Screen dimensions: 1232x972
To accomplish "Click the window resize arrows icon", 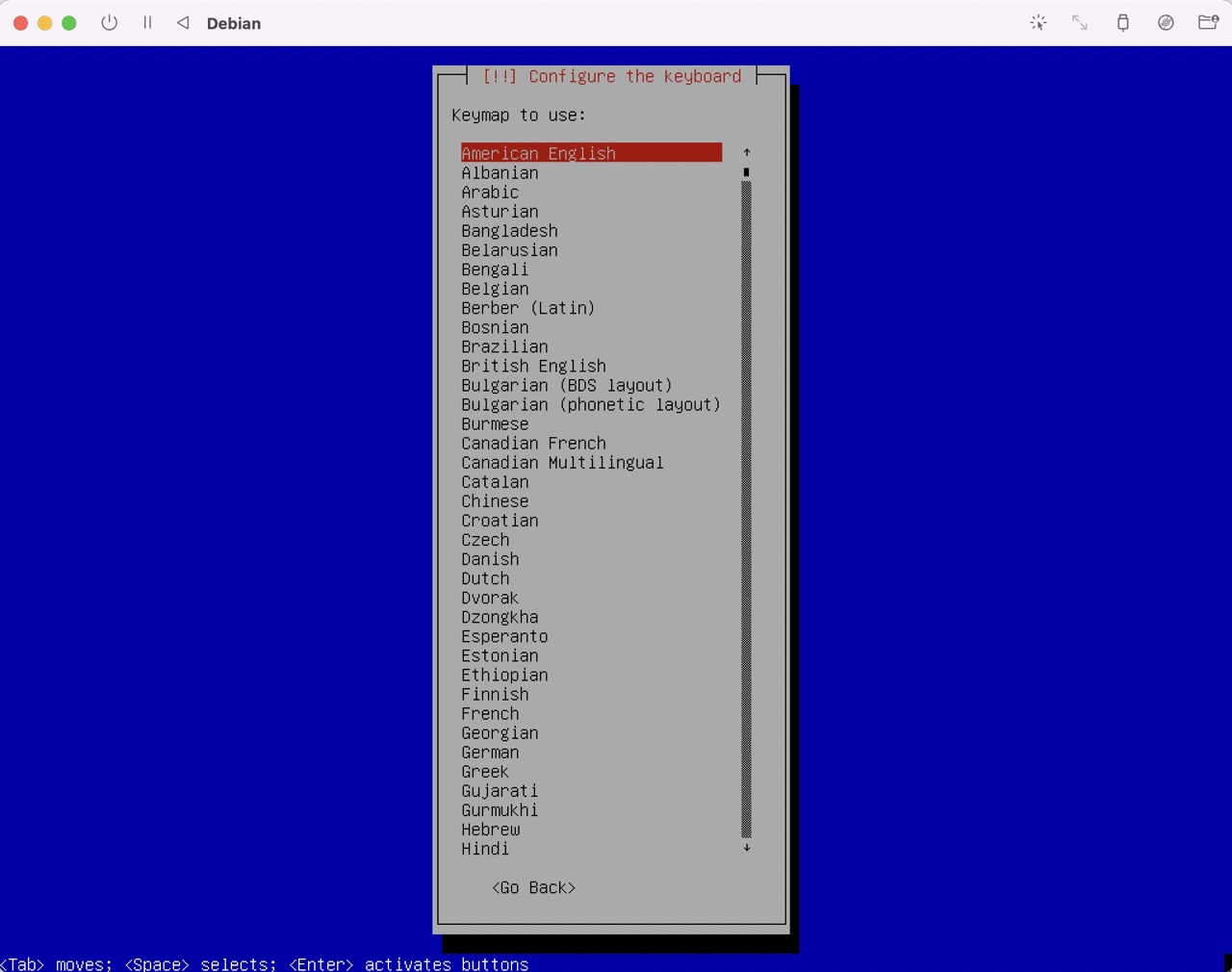I will click(x=1080, y=22).
